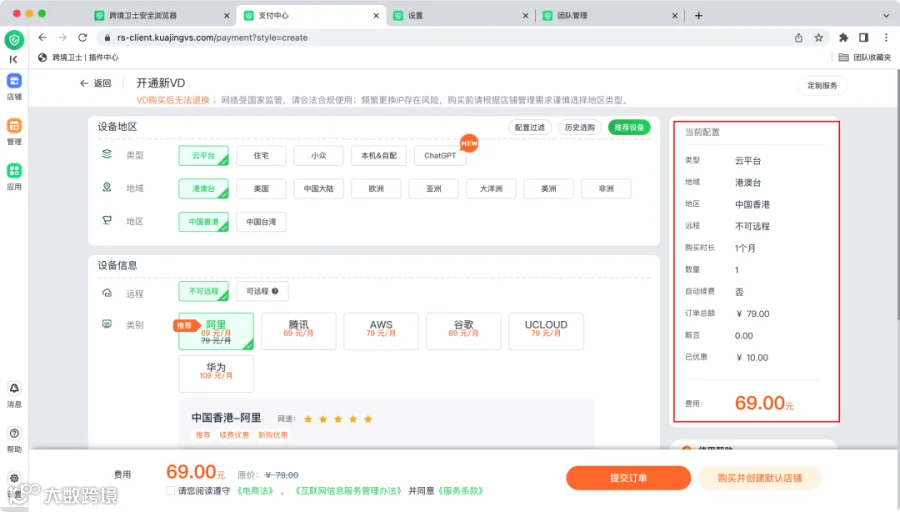900x512 pixels.
Task: Click the 返回 back link
Action: click(x=95, y=83)
